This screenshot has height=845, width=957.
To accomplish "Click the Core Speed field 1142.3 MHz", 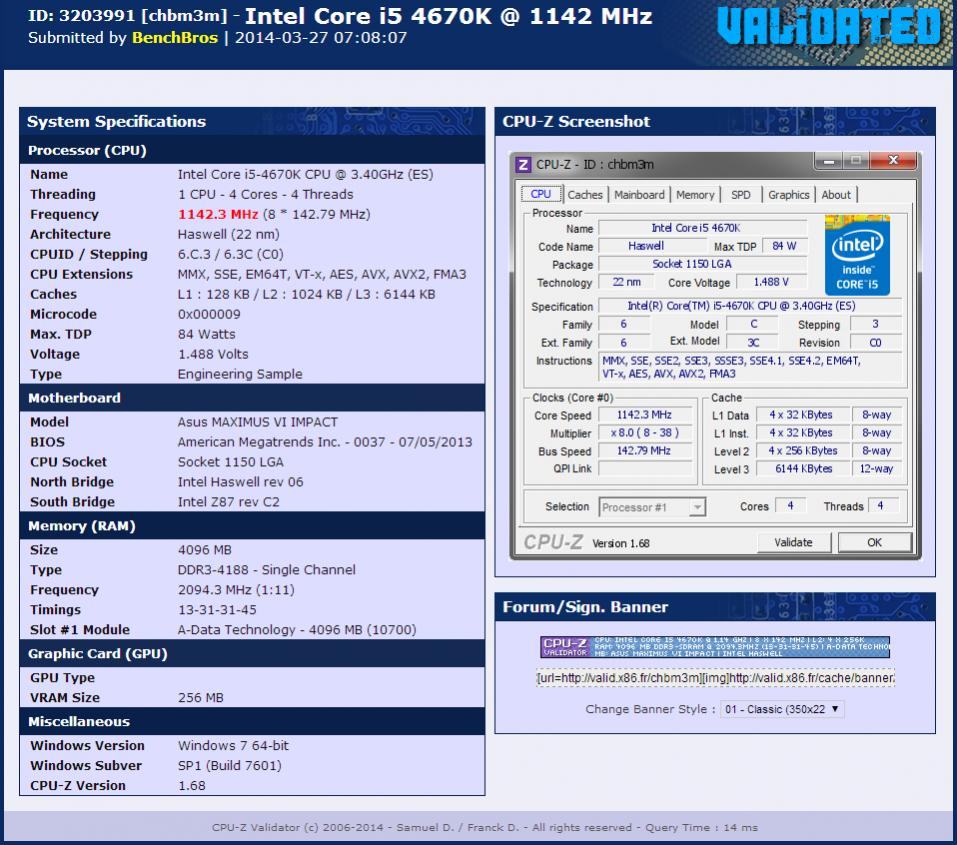I will click(x=645, y=415).
